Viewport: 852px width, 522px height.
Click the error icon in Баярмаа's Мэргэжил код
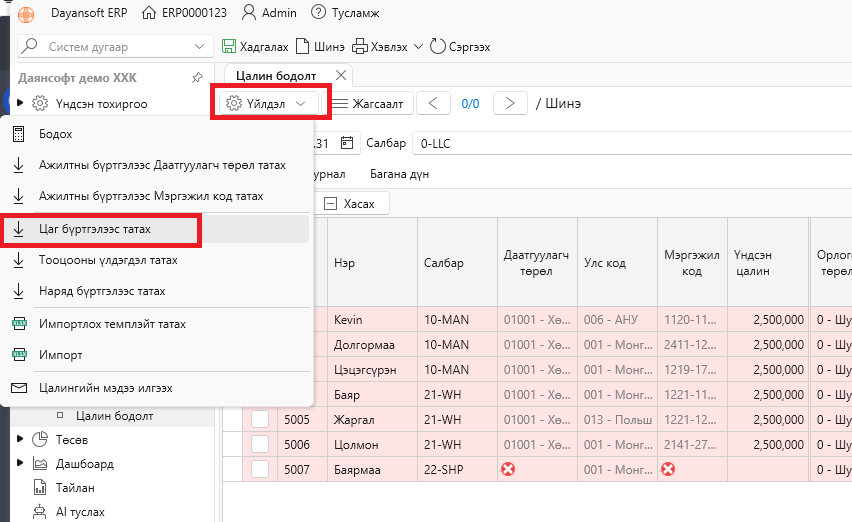click(668, 469)
